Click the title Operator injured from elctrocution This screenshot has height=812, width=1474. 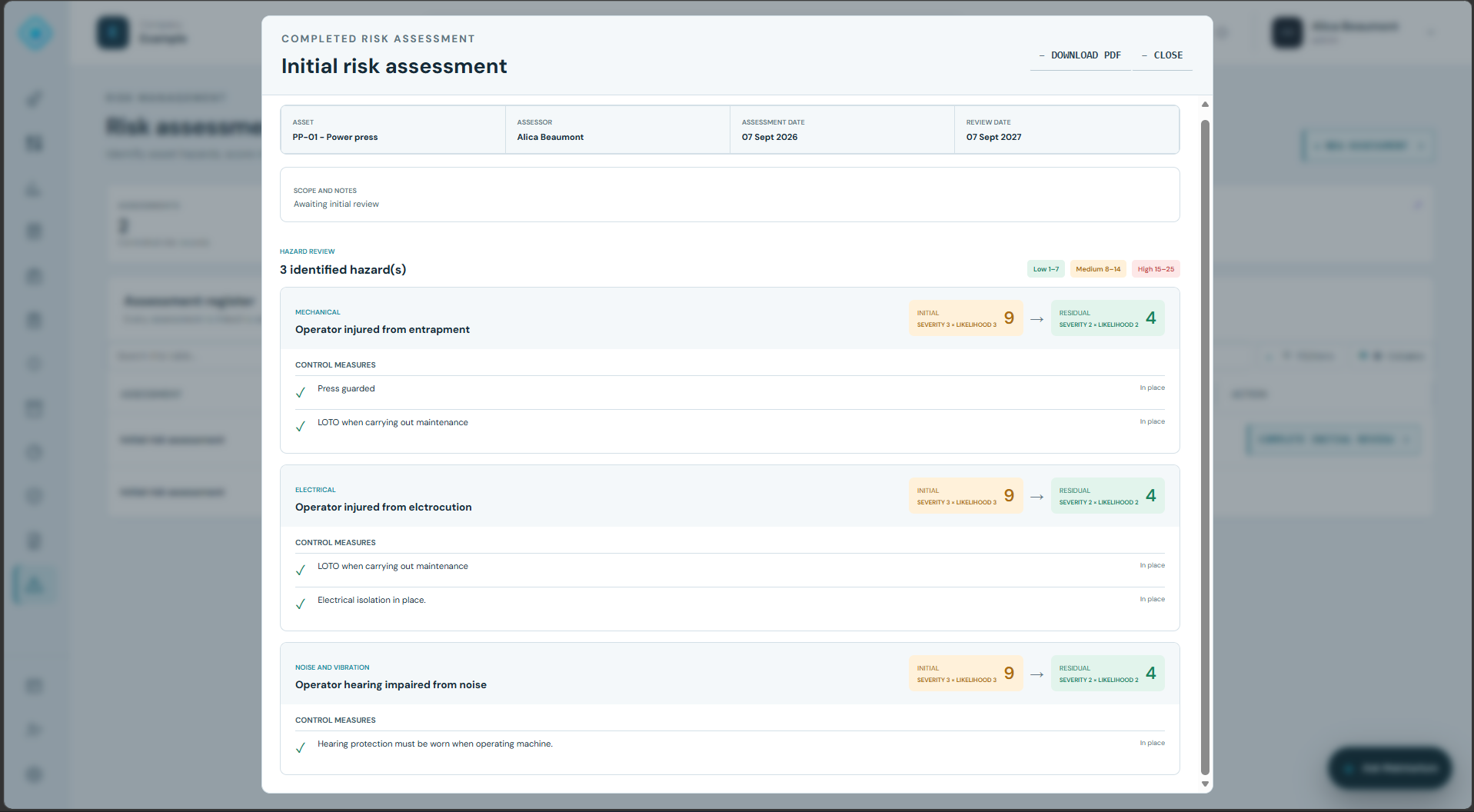(384, 507)
